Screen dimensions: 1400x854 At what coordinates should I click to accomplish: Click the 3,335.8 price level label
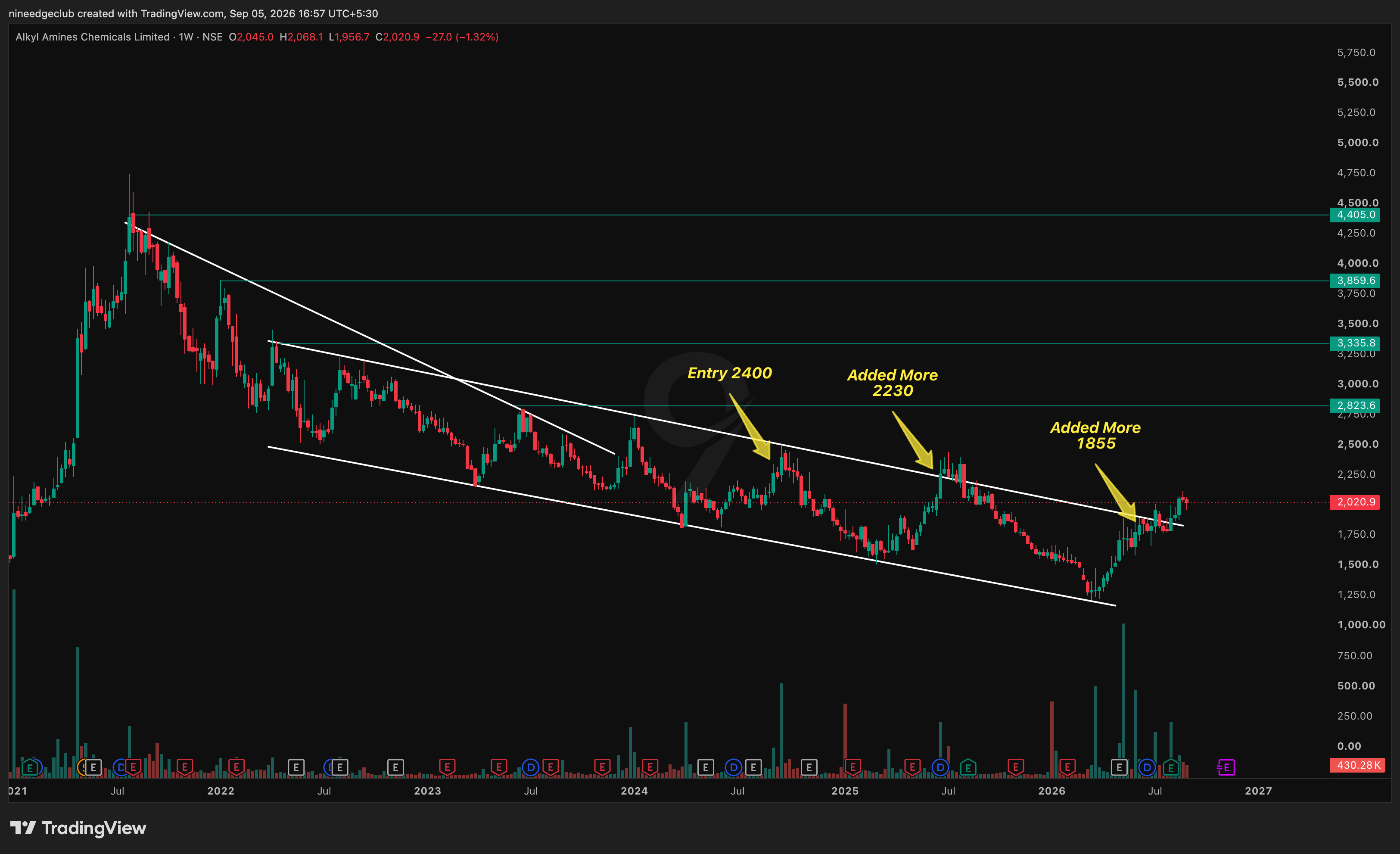(1355, 343)
